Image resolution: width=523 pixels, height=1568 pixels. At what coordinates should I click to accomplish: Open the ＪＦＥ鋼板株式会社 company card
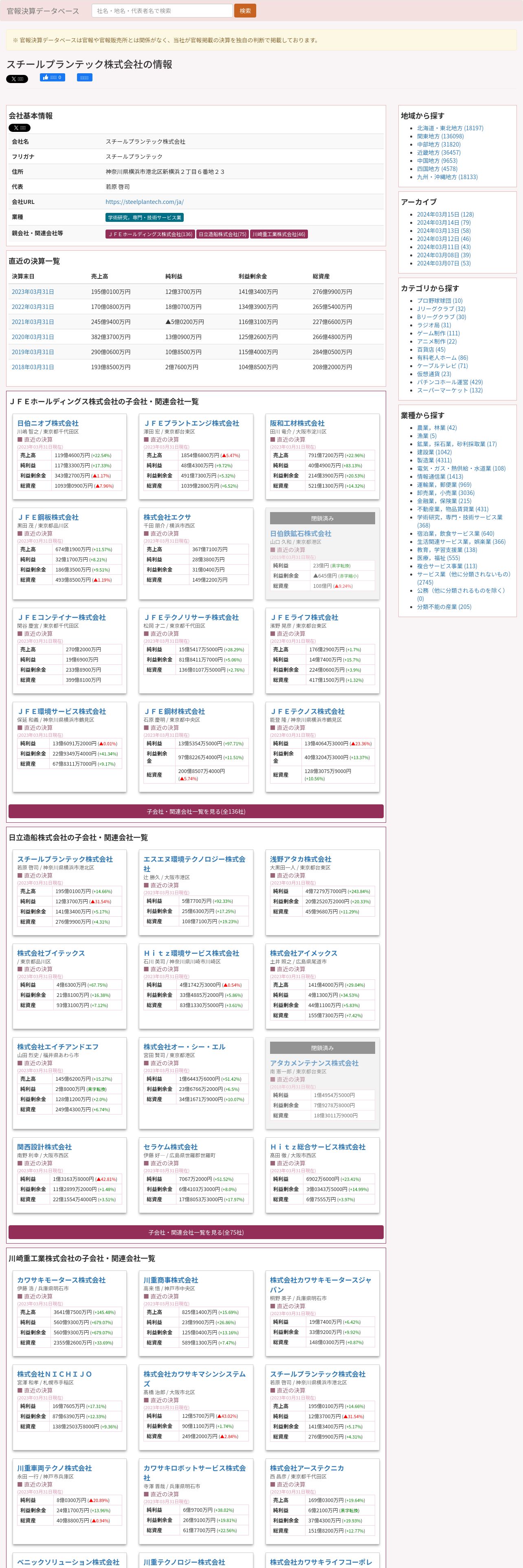(x=48, y=517)
